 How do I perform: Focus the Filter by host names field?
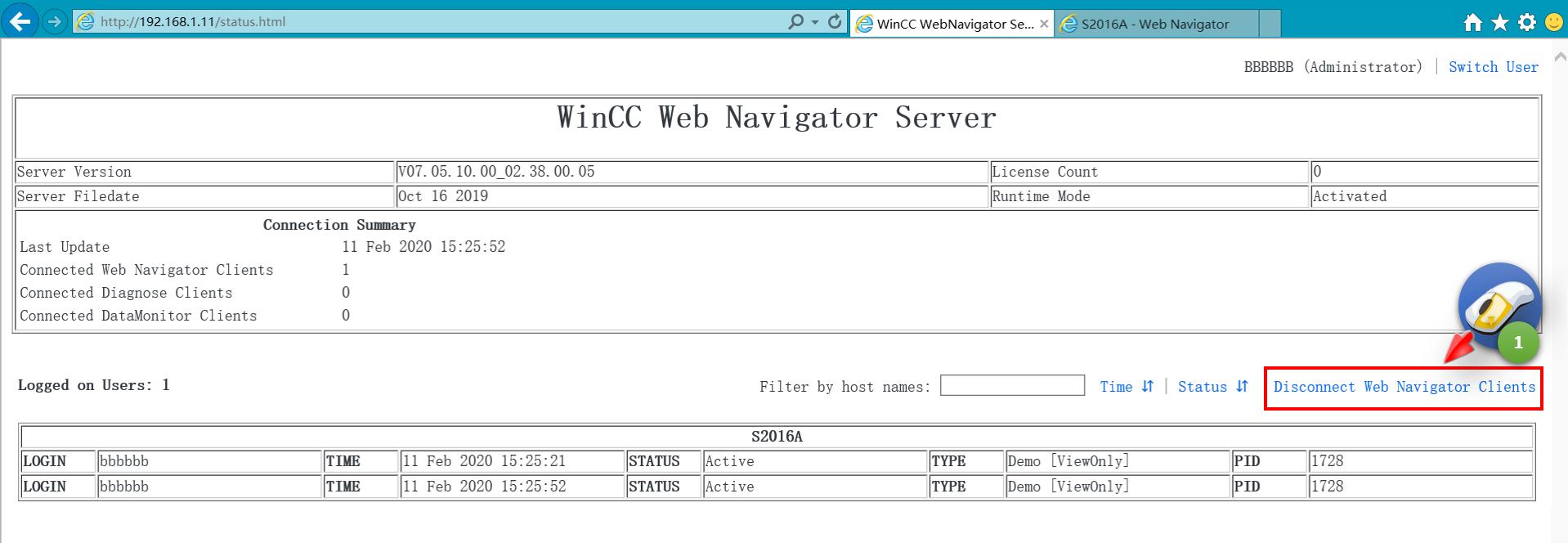click(1012, 385)
